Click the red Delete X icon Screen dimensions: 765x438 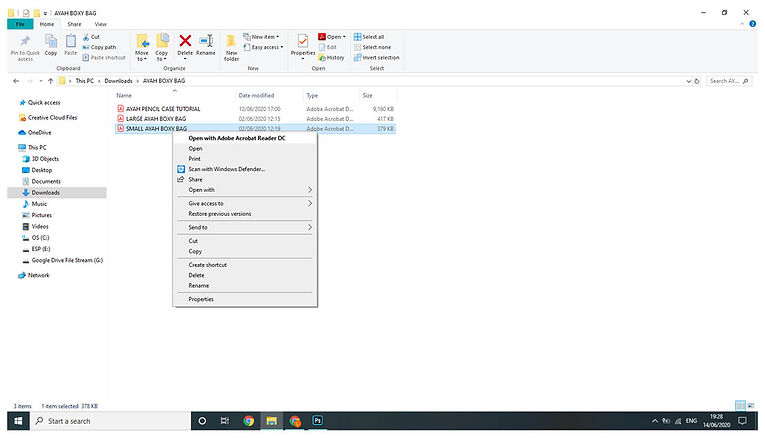click(185, 40)
